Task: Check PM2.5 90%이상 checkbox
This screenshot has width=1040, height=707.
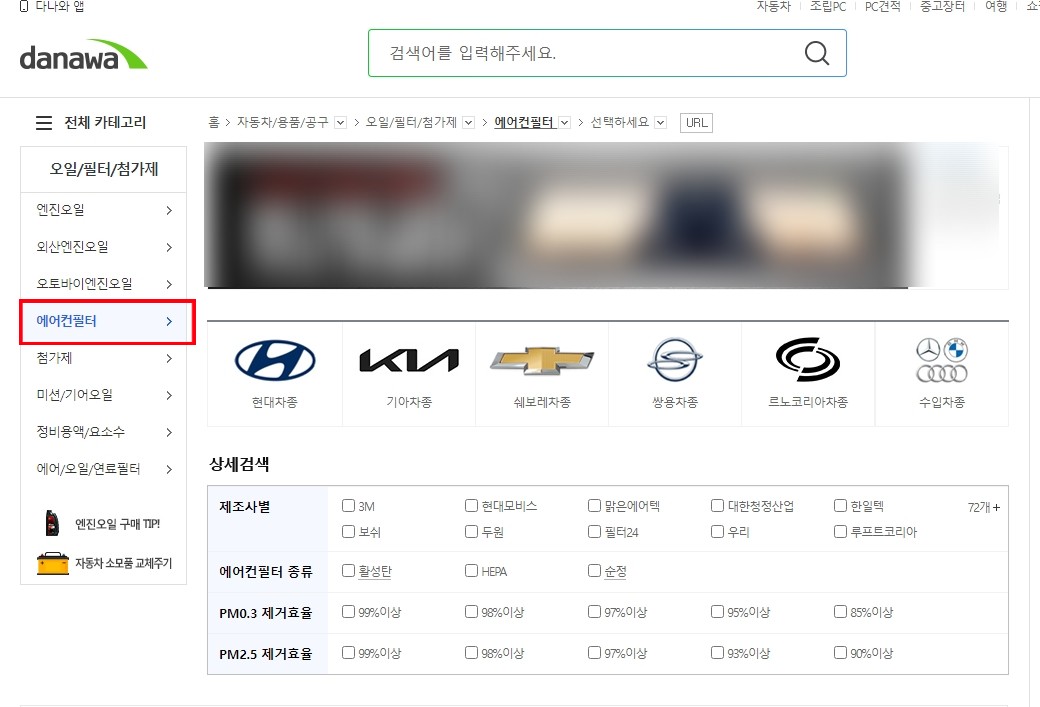Action: 840,653
